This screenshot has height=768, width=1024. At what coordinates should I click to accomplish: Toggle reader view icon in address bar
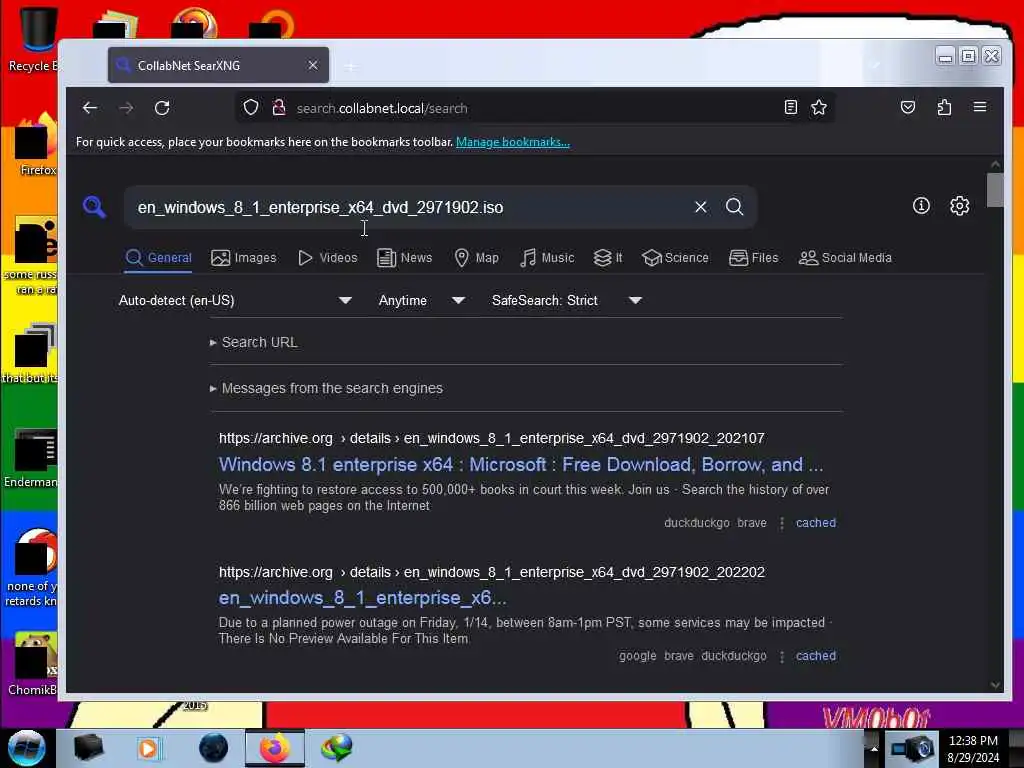[x=790, y=108]
